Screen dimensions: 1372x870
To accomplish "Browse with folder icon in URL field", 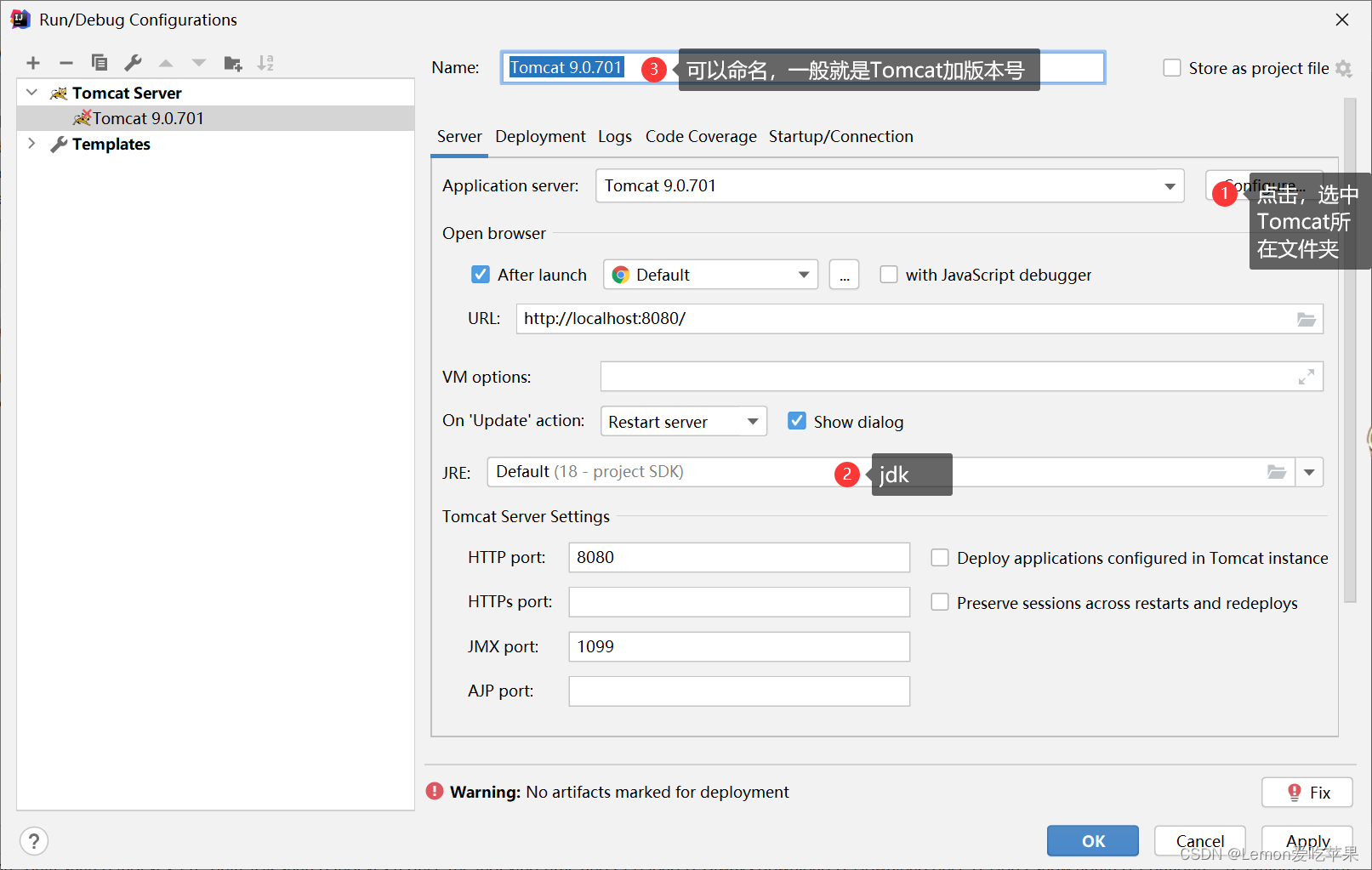I will point(1307,319).
